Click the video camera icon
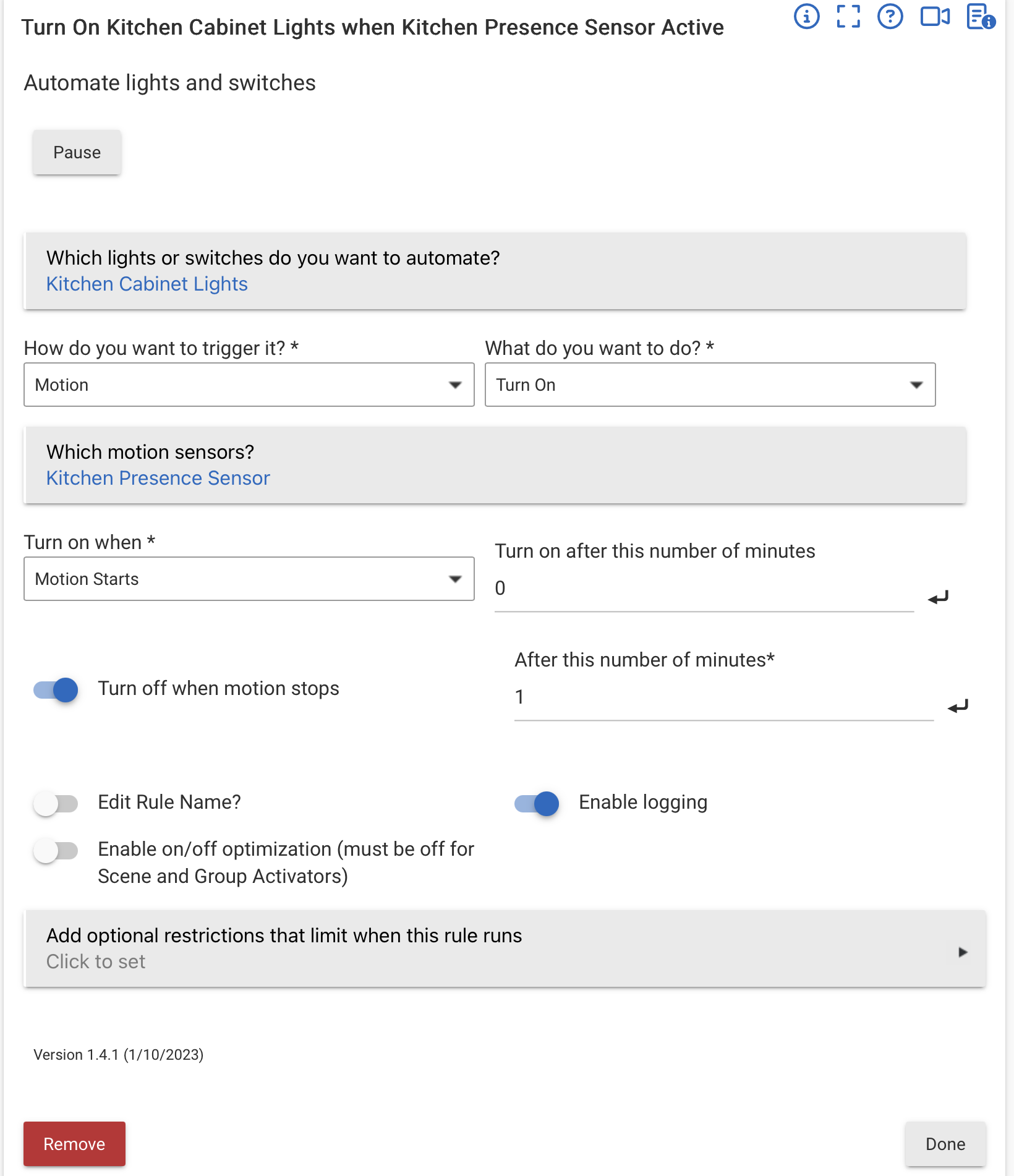Screen dimensions: 1014x1176 [935, 17]
